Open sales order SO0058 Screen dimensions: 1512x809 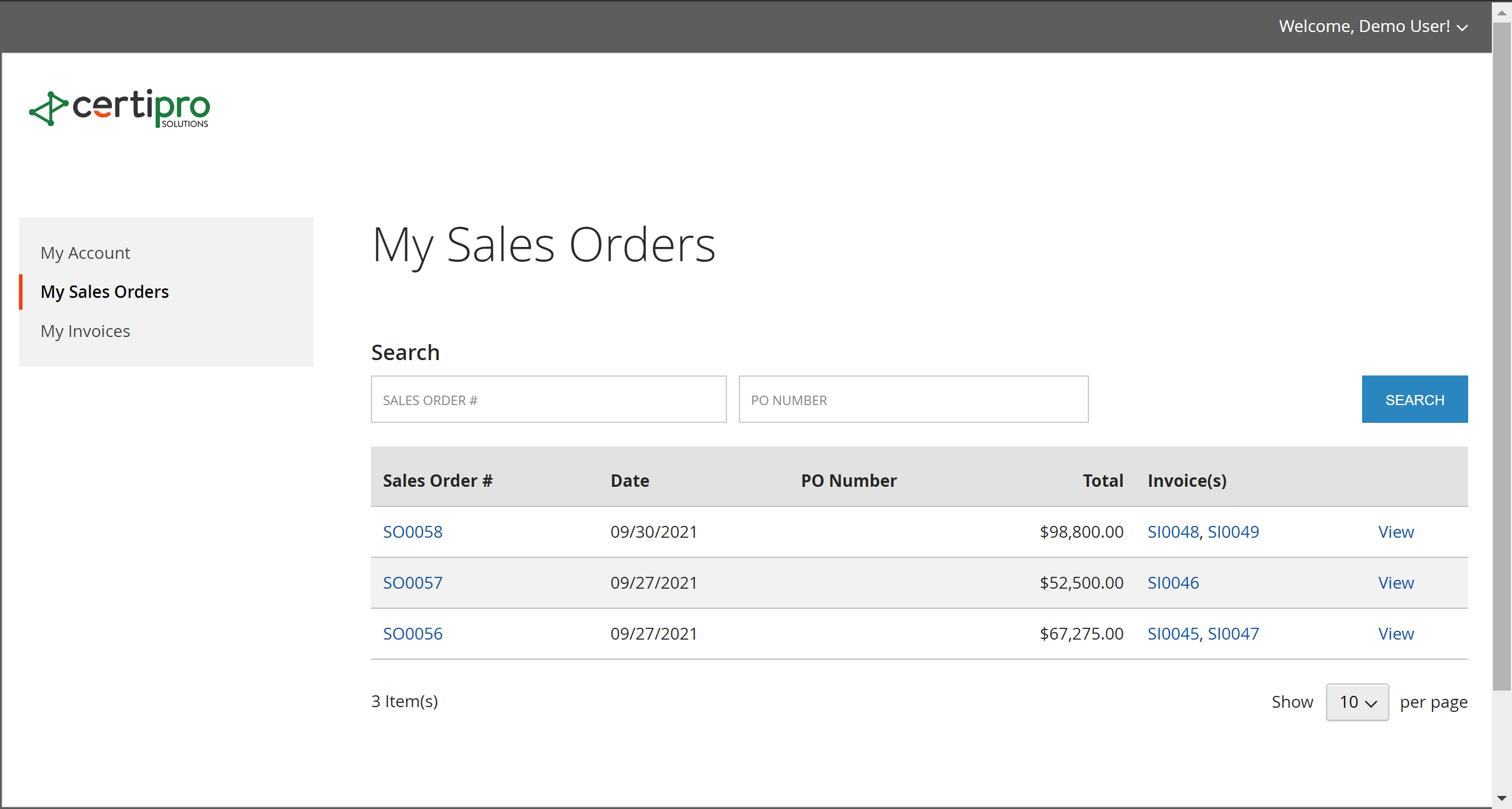point(412,532)
